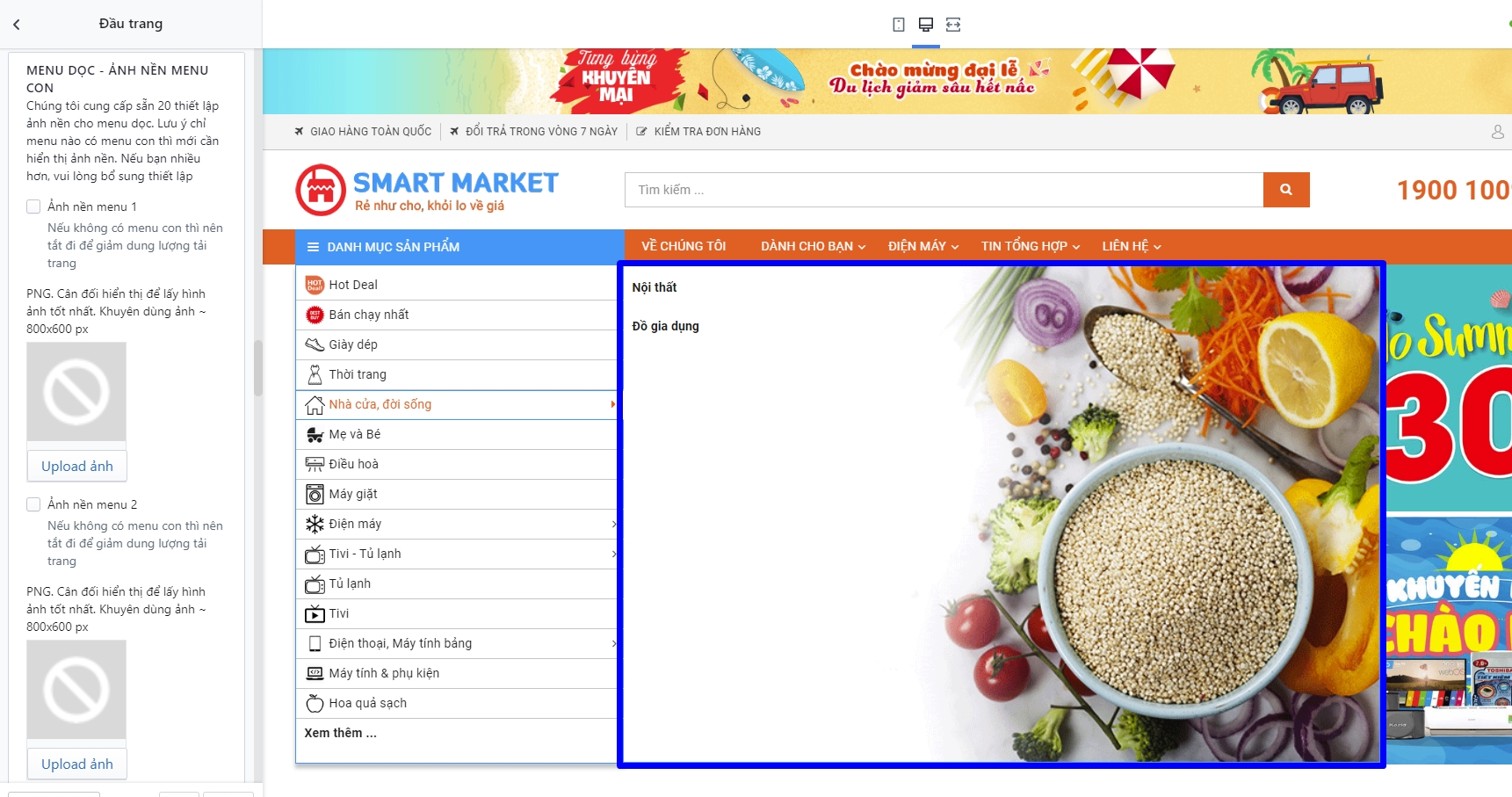
Task: Click the Điện thoại, Máy tính bảng phone icon
Action: [315, 643]
